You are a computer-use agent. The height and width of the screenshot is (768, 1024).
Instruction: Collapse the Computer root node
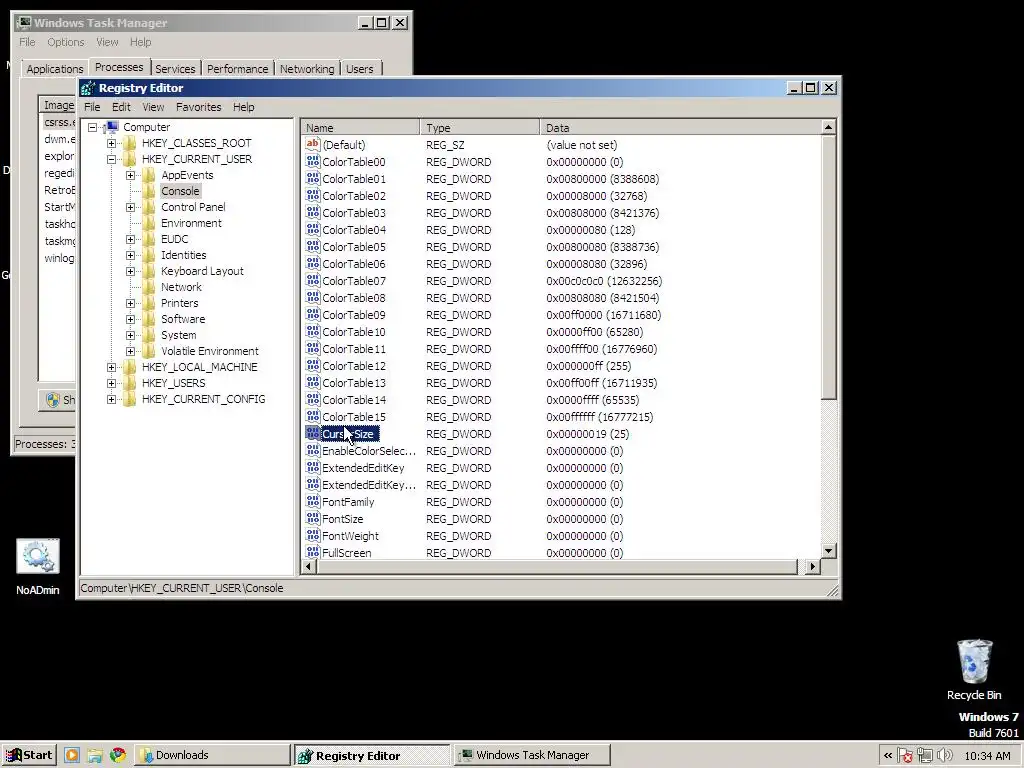[93, 127]
